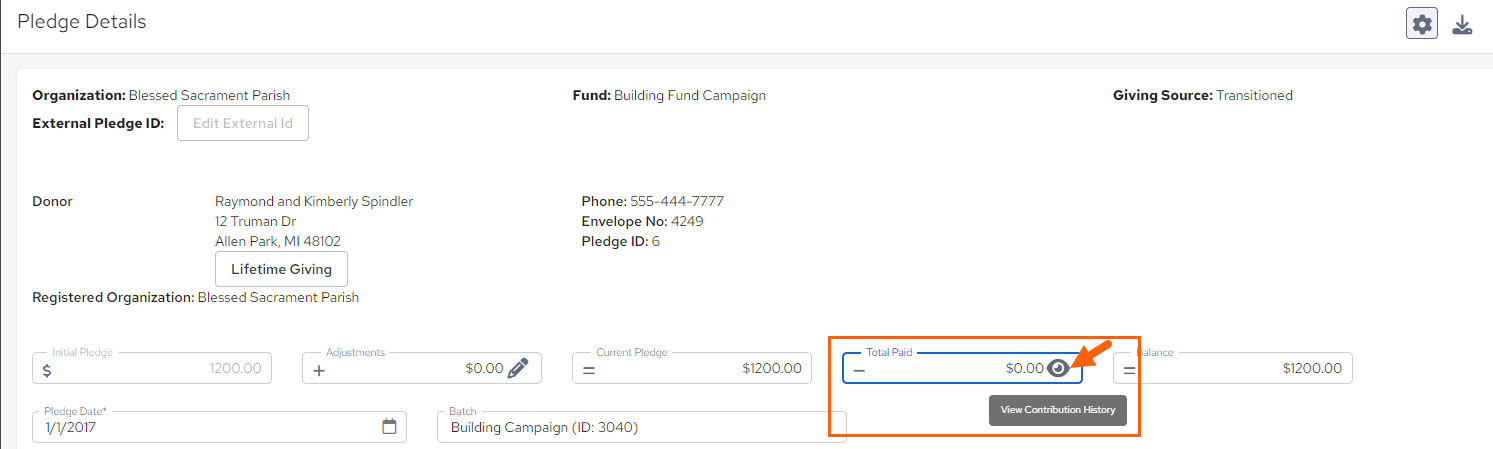Open the Pledge Date calendar icon
Viewport: 1493px width, 449px height.
click(x=389, y=427)
